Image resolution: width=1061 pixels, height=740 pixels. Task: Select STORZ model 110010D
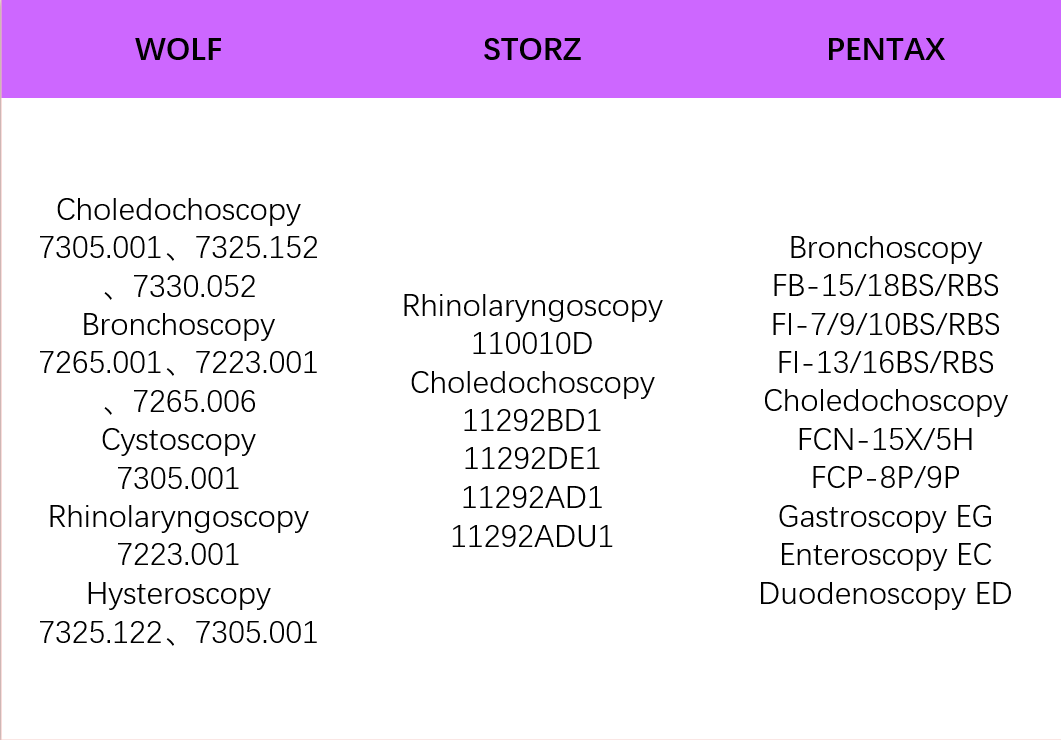532,344
